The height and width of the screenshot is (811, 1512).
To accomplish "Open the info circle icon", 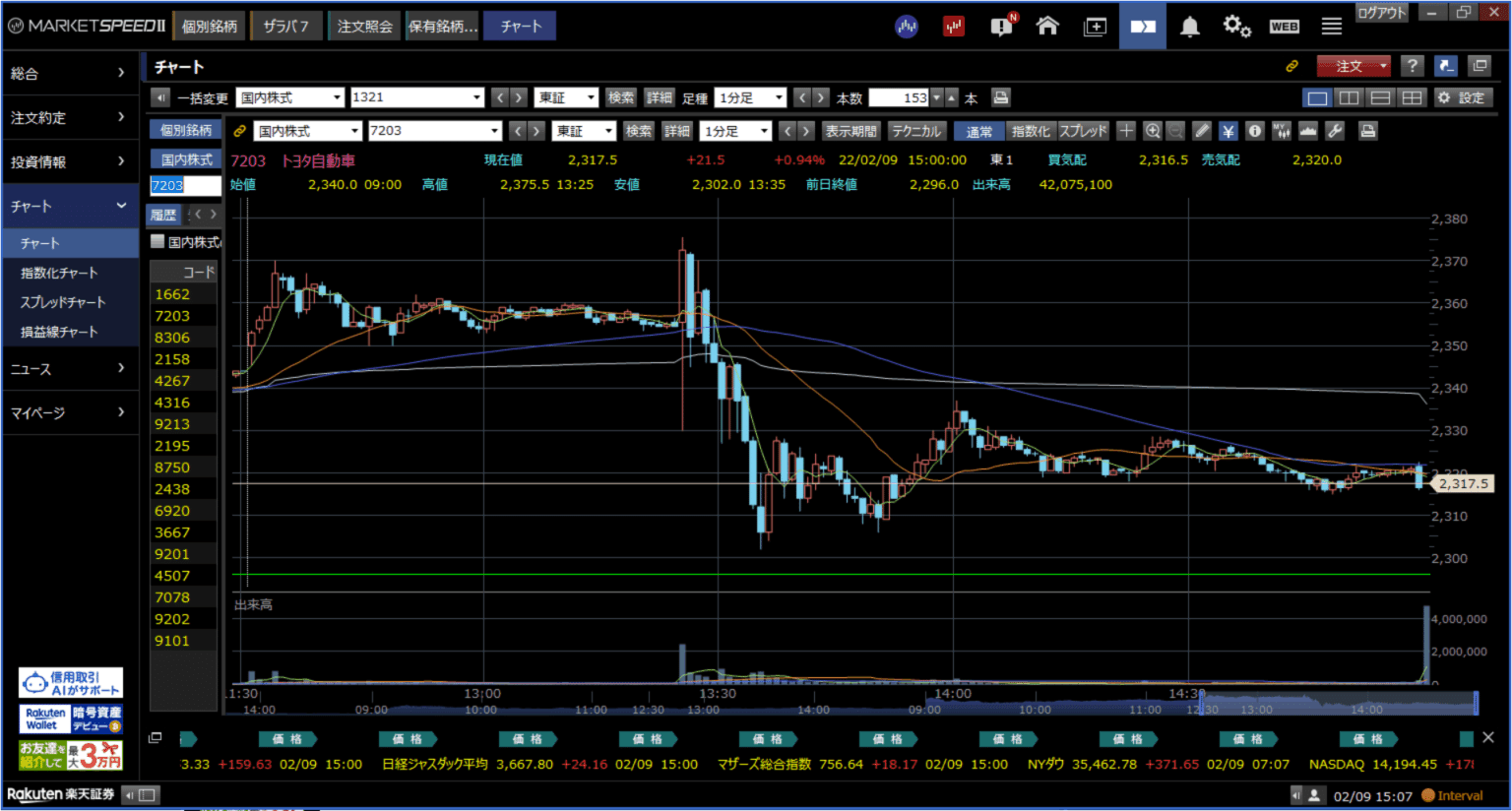I will (x=1255, y=131).
